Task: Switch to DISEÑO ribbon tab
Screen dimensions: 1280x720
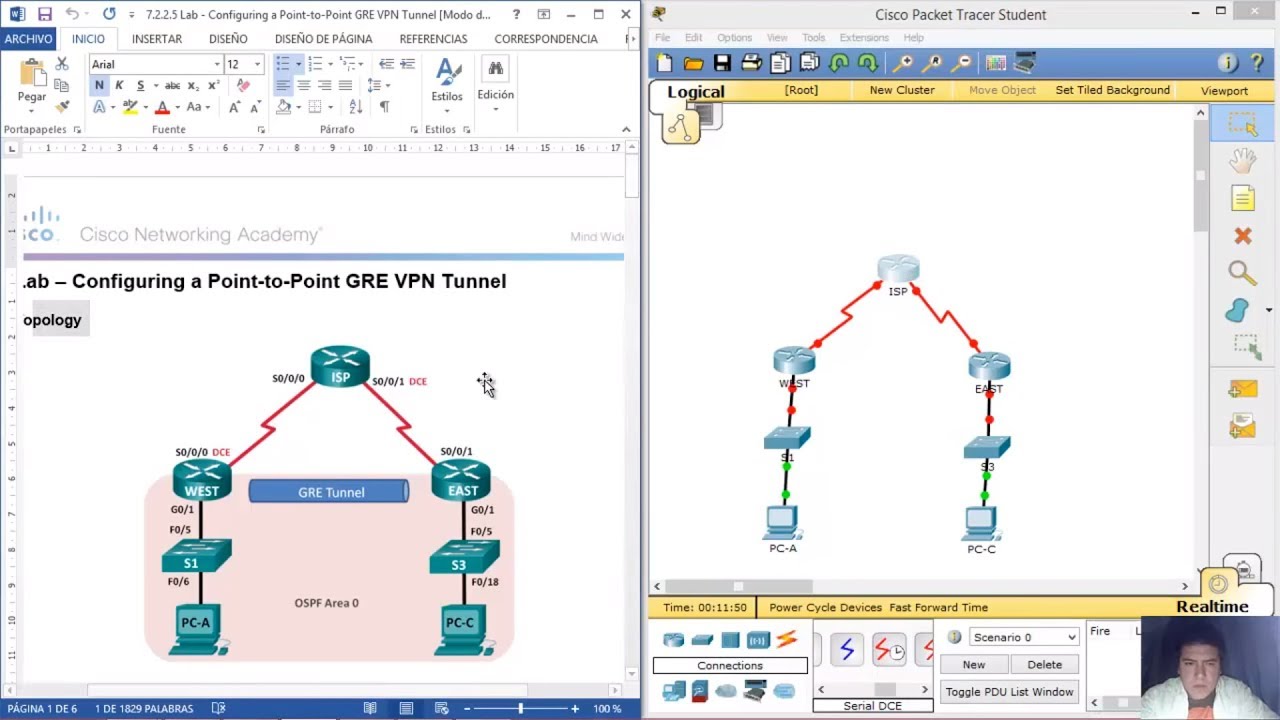Action: point(228,39)
